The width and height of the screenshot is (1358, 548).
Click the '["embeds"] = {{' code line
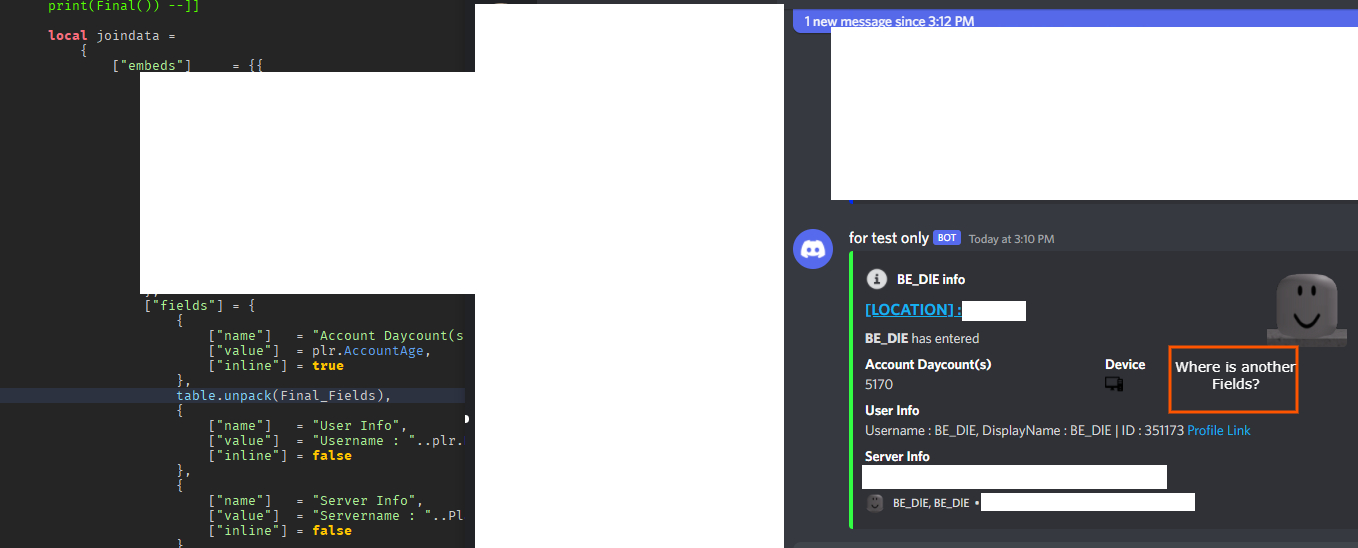click(x=188, y=66)
